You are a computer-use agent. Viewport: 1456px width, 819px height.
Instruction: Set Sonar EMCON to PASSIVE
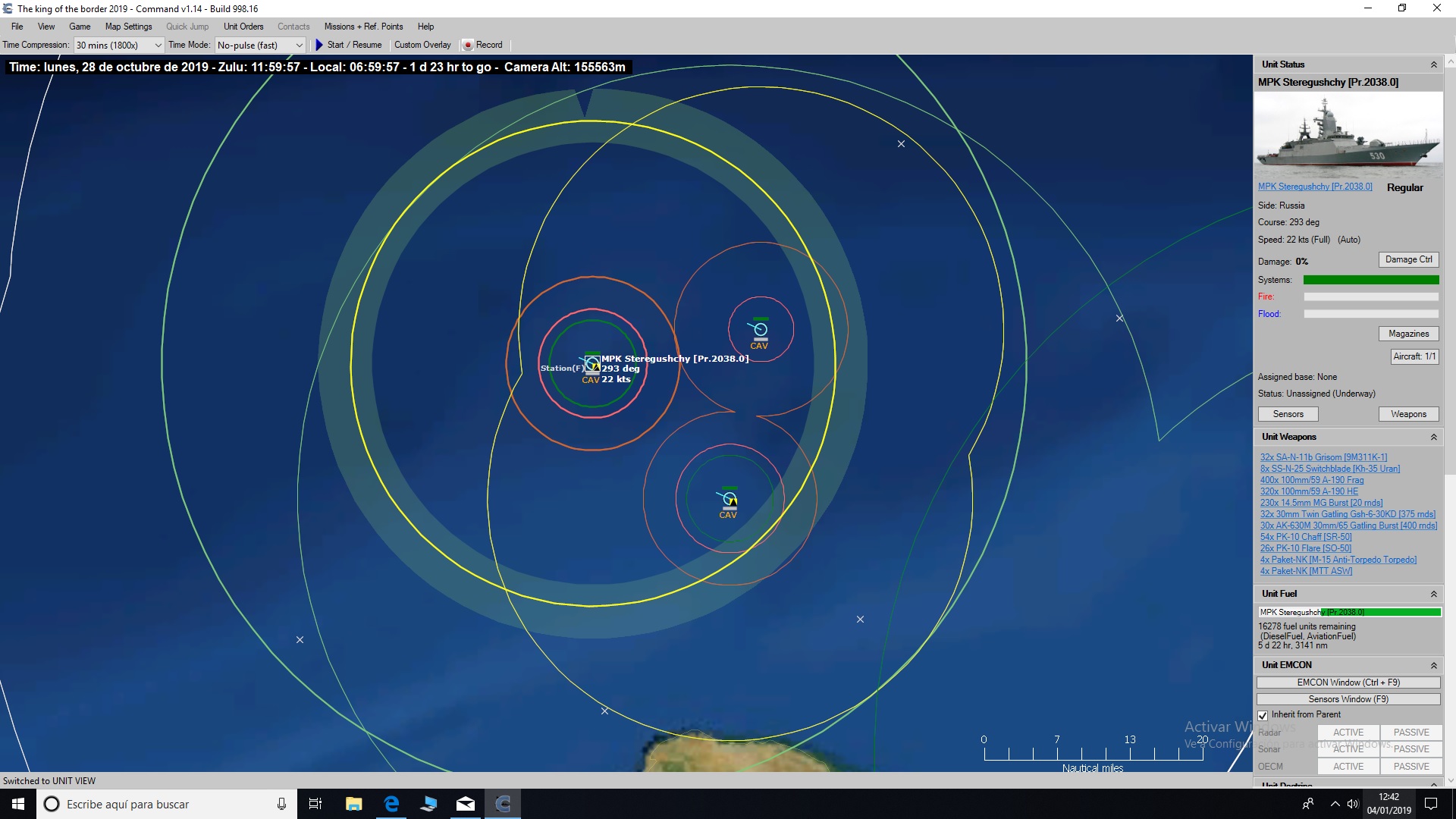[x=1410, y=748]
